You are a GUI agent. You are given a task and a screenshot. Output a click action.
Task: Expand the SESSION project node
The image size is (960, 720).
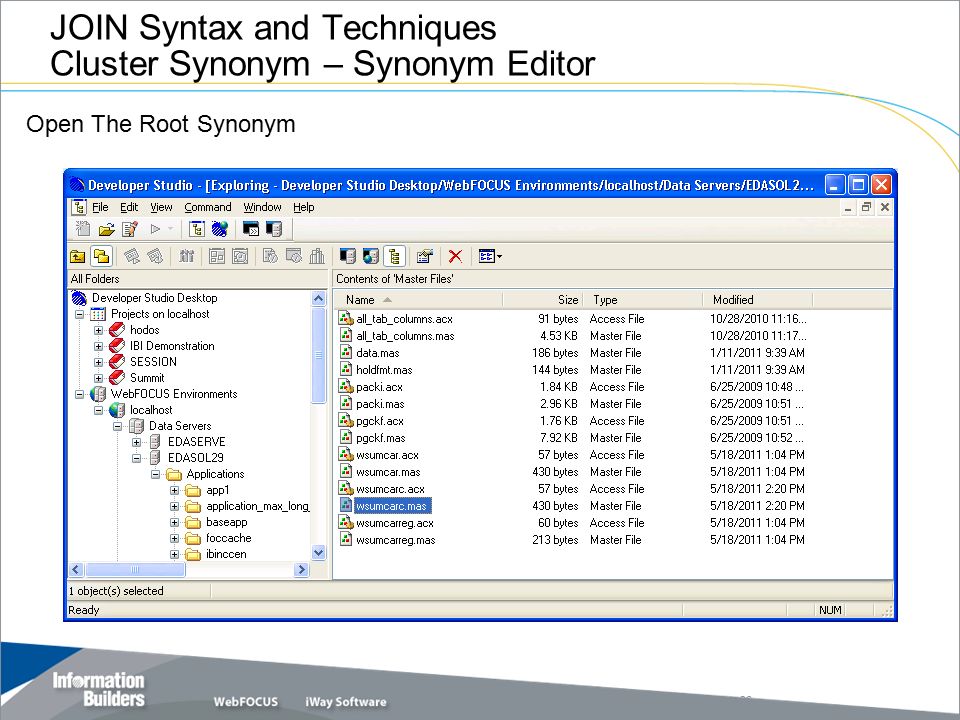pos(98,362)
